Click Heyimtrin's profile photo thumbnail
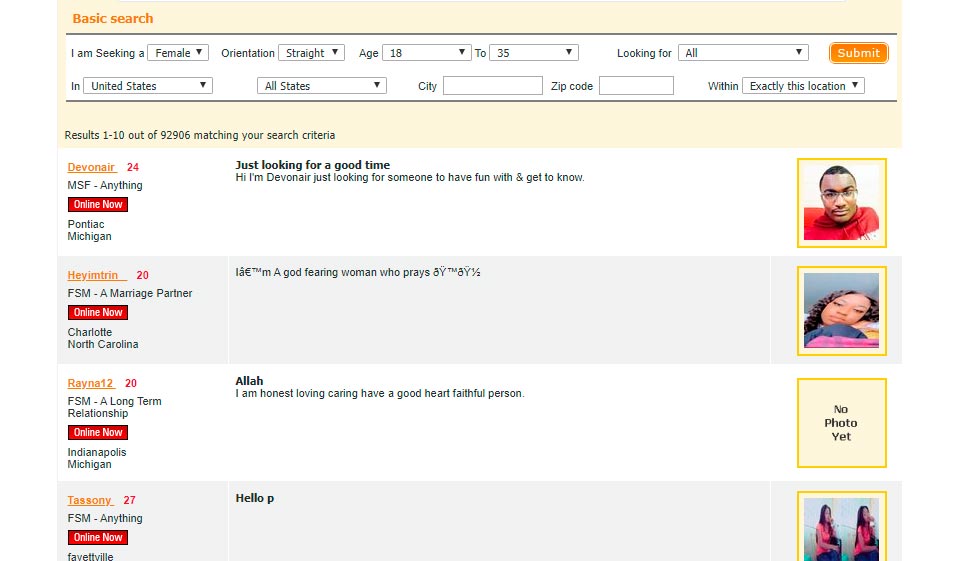The image size is (960, 561). click(841, 310)
